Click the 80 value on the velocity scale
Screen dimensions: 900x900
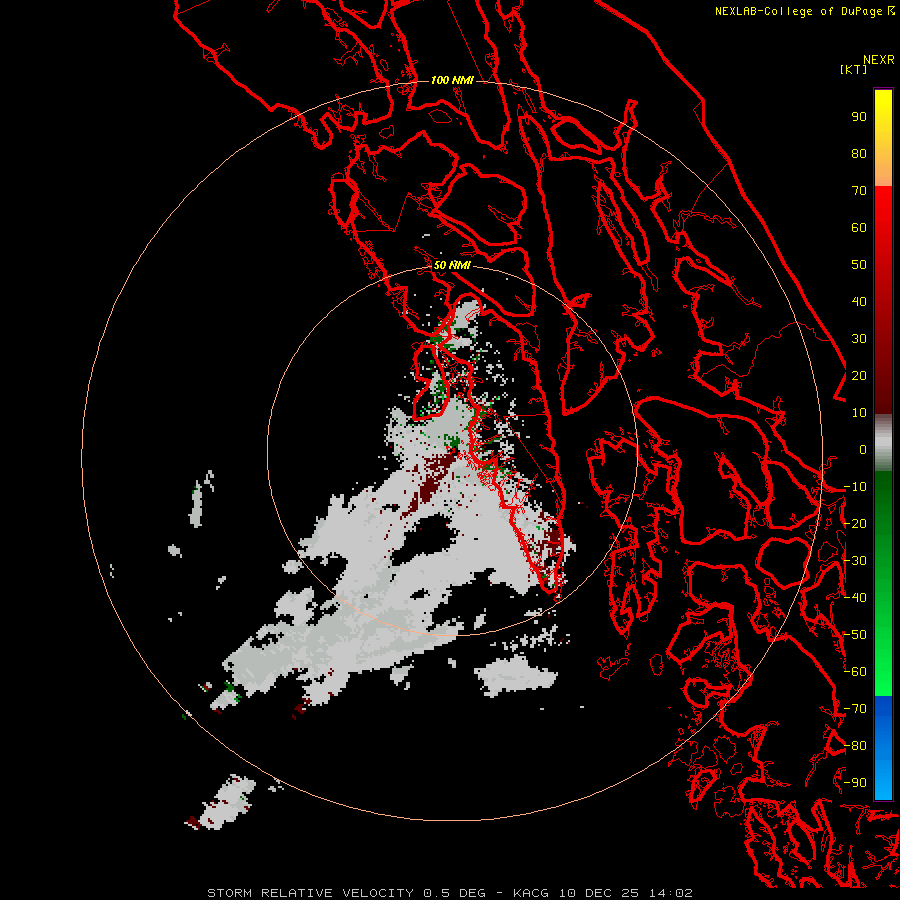click(859, 154)
